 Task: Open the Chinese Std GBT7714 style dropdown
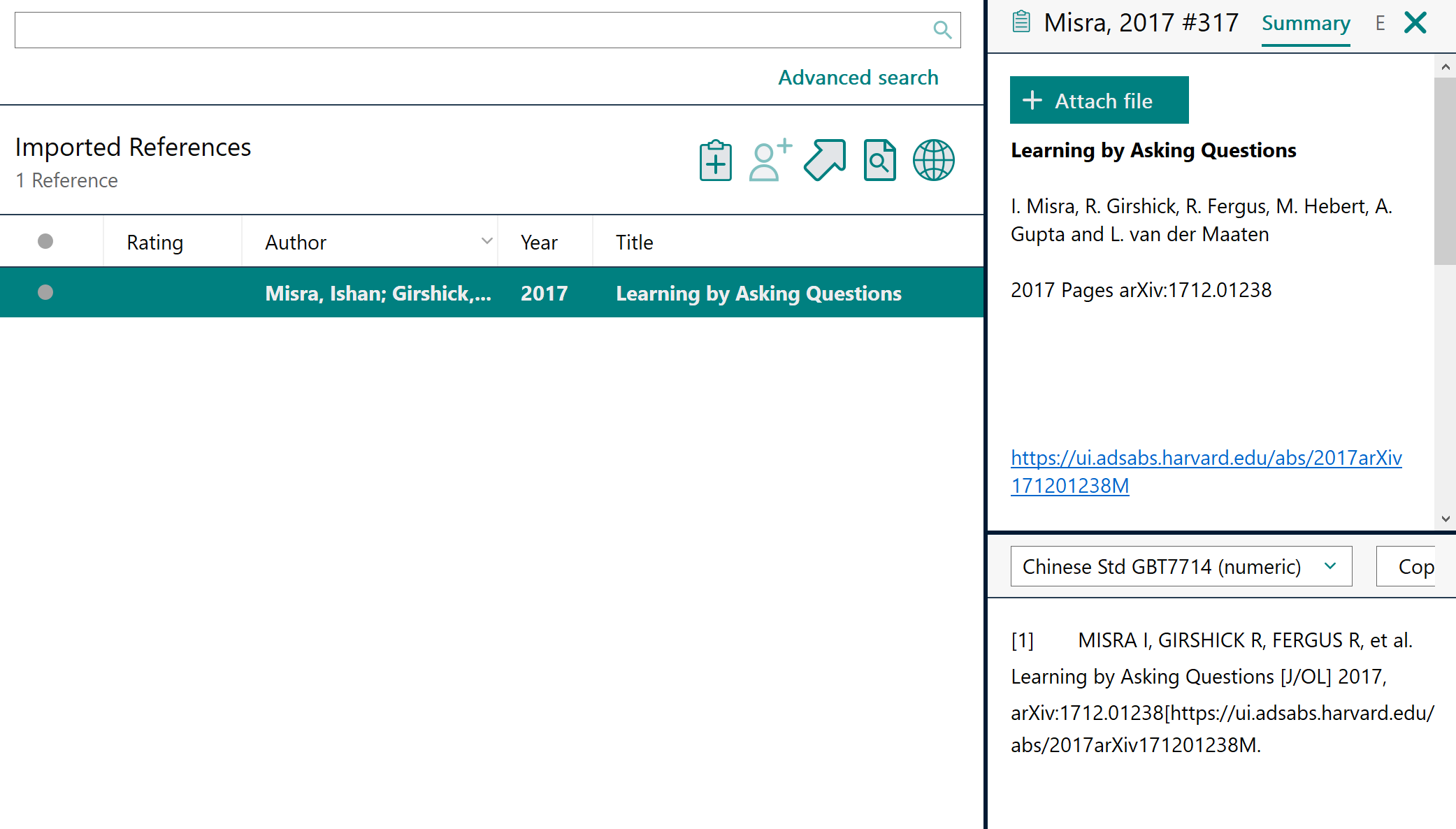click(x=1181, y=566)
